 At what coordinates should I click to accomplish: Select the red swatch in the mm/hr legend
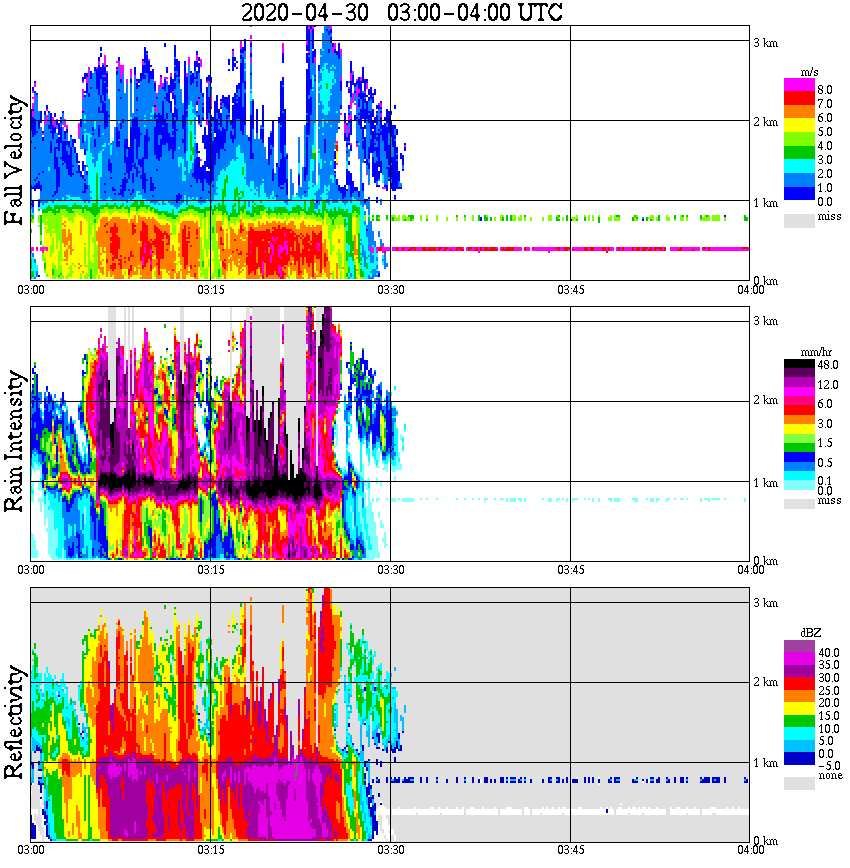coord(799,410)
